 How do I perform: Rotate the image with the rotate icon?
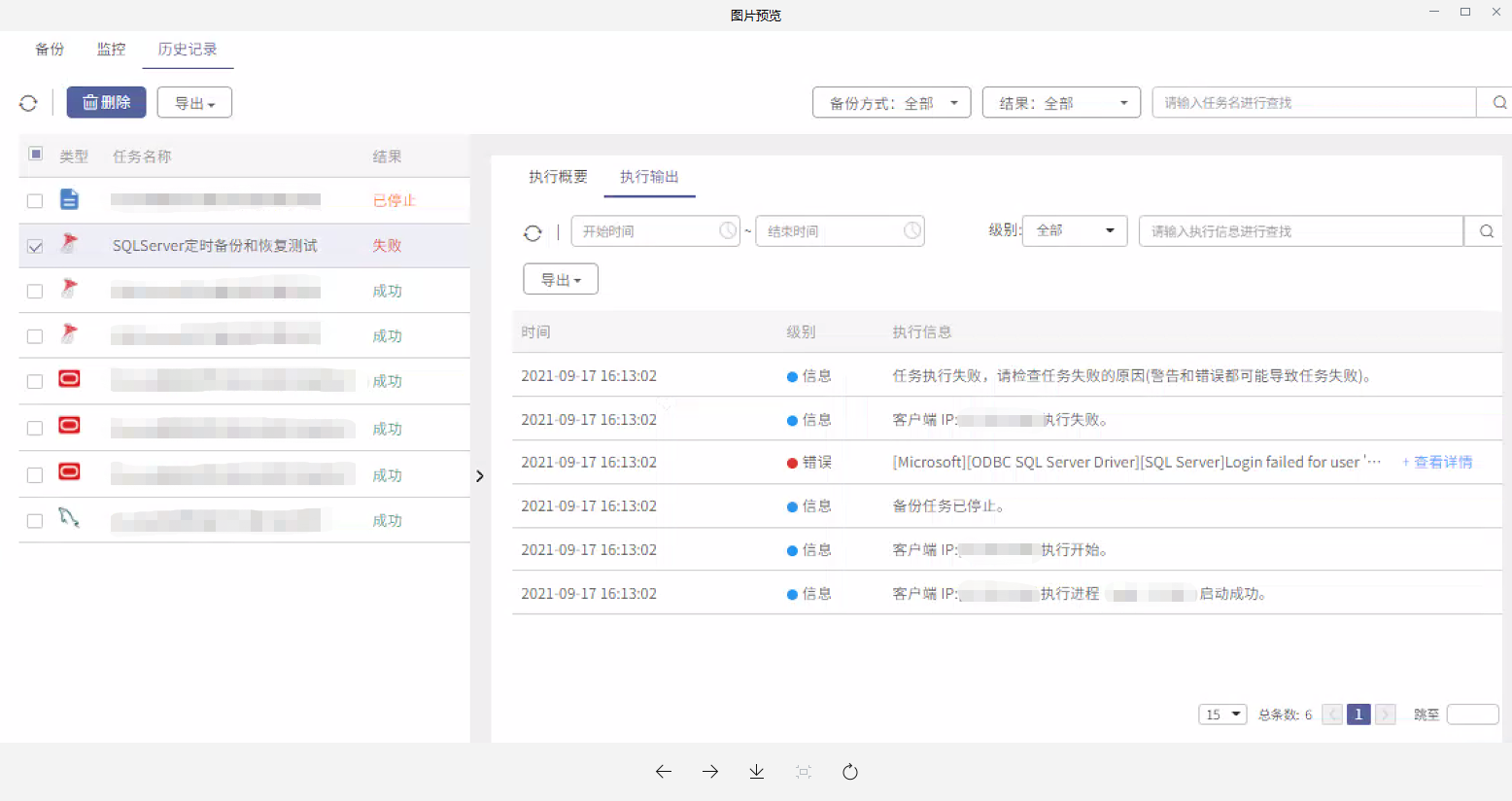coord(850,772)
